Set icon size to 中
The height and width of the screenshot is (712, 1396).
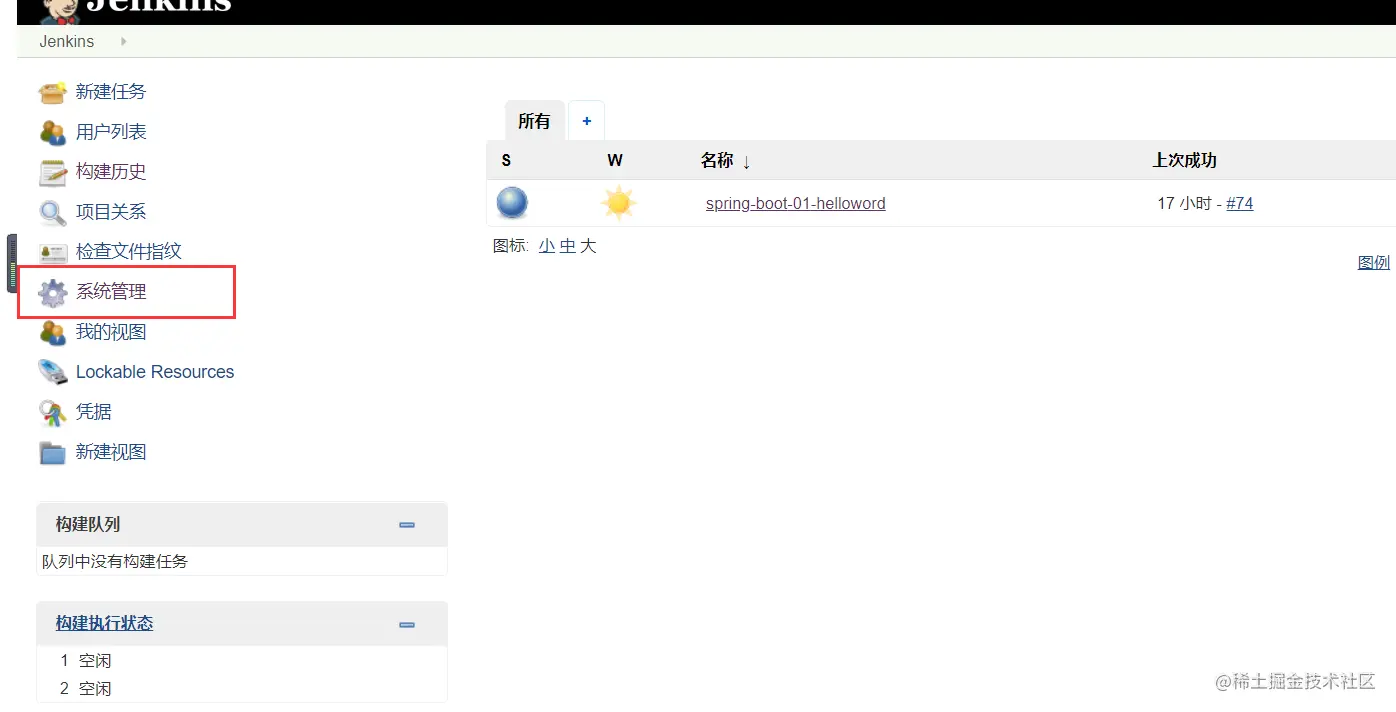point(567,246)
